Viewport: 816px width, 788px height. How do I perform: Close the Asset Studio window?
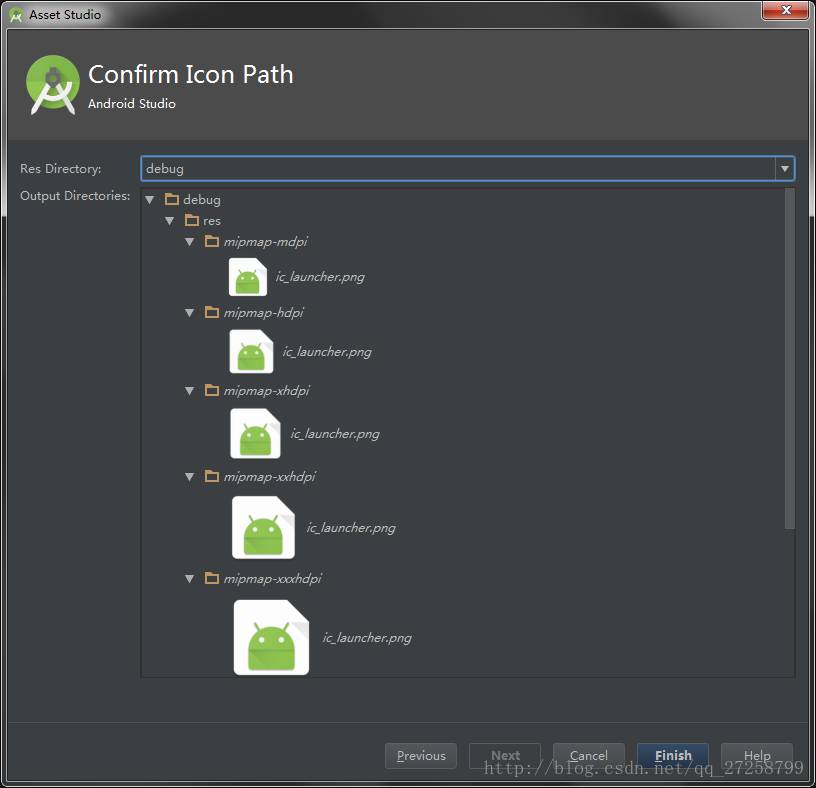coord(786,10)
